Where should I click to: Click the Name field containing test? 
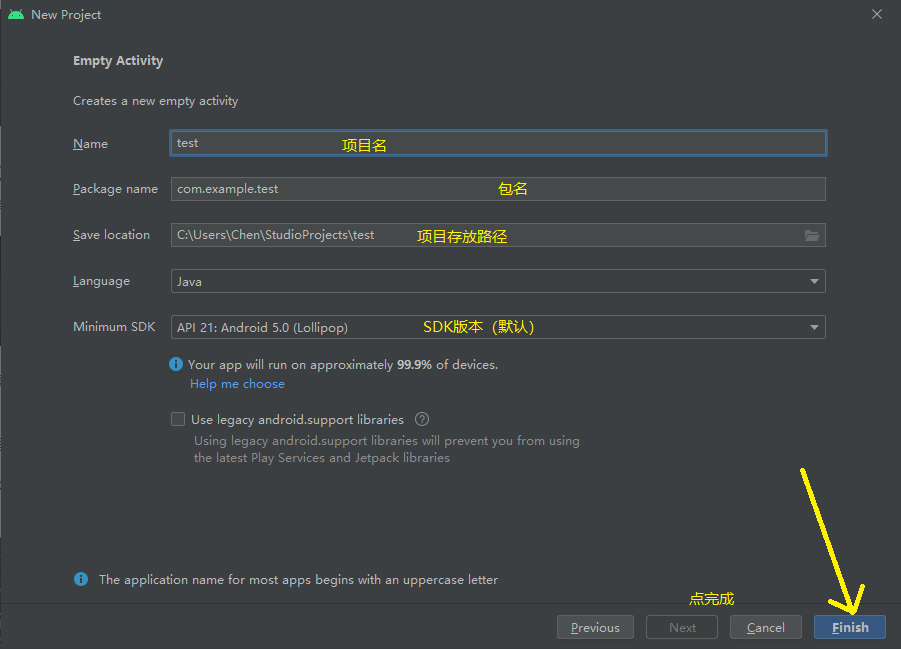pyautogui.click(x=498, y=143)
